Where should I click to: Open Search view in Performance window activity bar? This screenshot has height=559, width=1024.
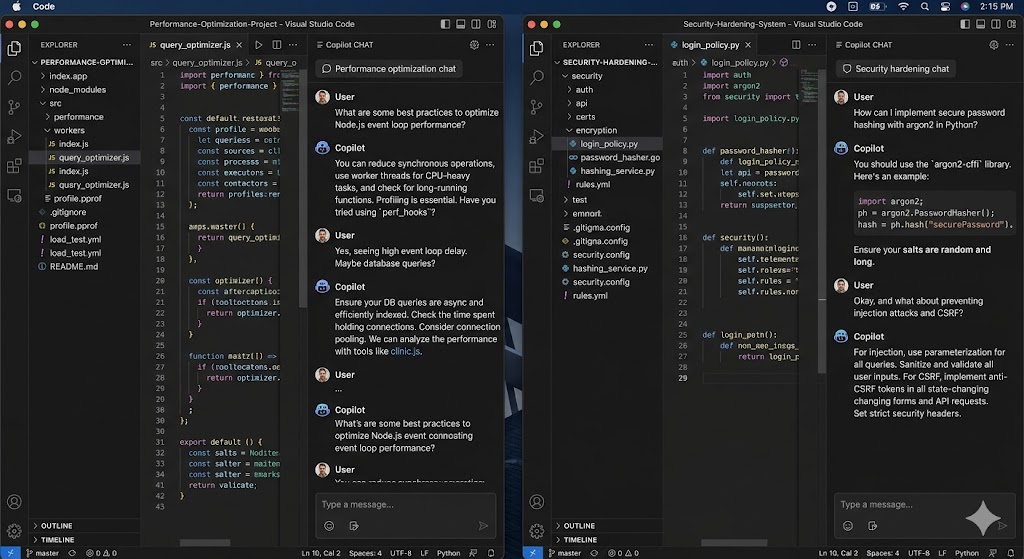[x=14, y=78]
